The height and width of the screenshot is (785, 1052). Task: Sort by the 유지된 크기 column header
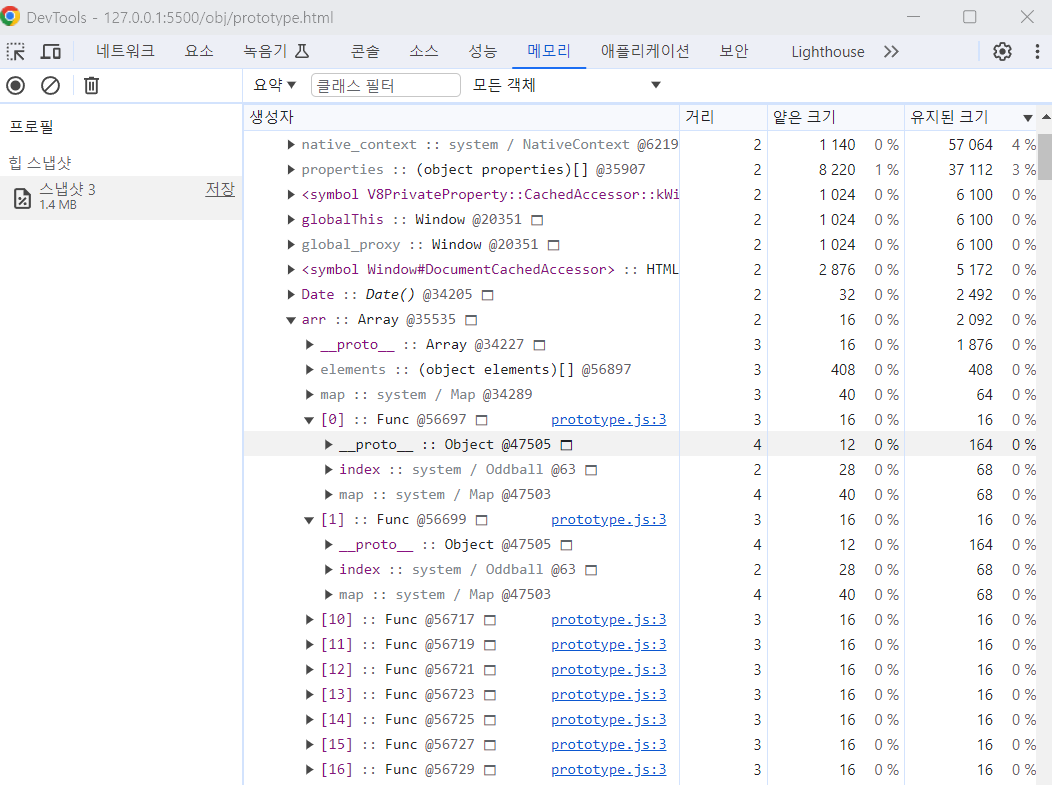pos(970,117)
